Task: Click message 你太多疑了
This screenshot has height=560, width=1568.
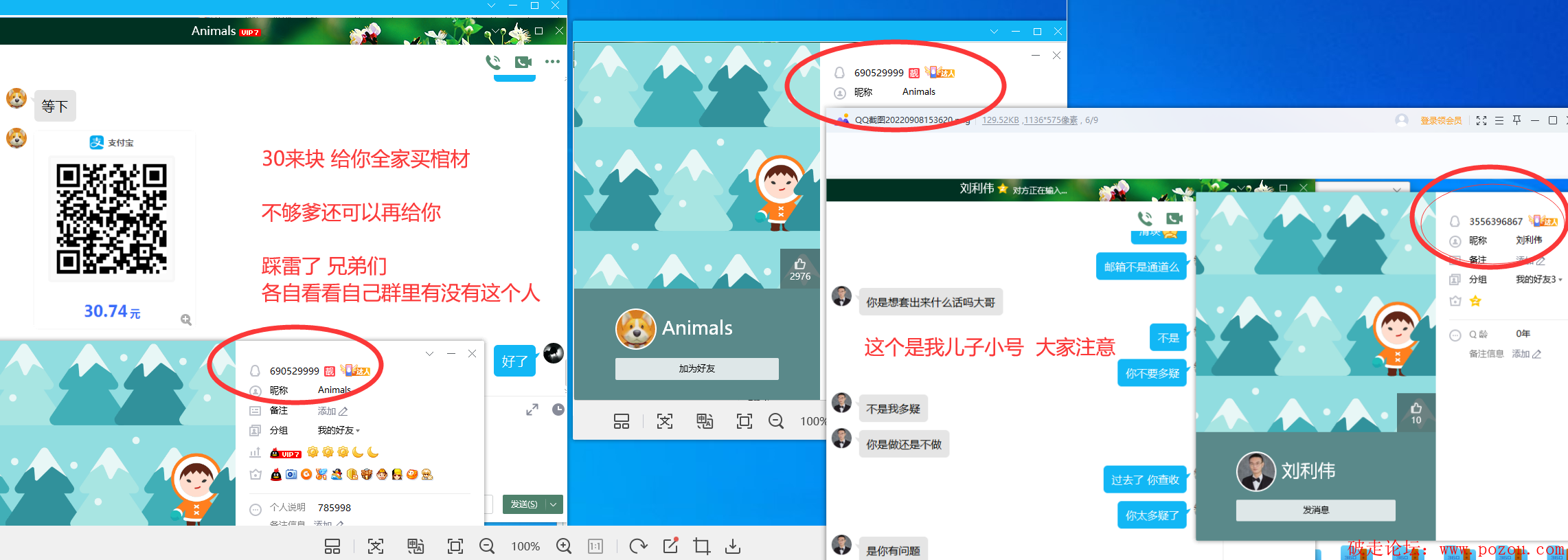Action: pos(1152,515)
